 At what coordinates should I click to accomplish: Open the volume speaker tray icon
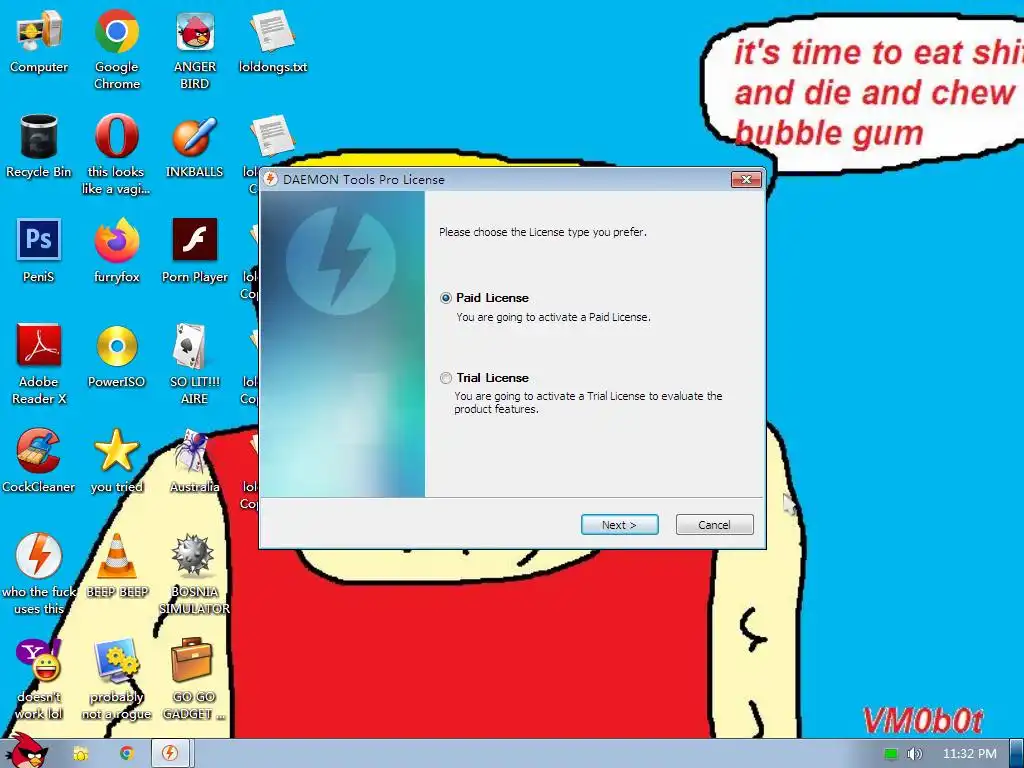pyautogui.click(x=914, y=754)
